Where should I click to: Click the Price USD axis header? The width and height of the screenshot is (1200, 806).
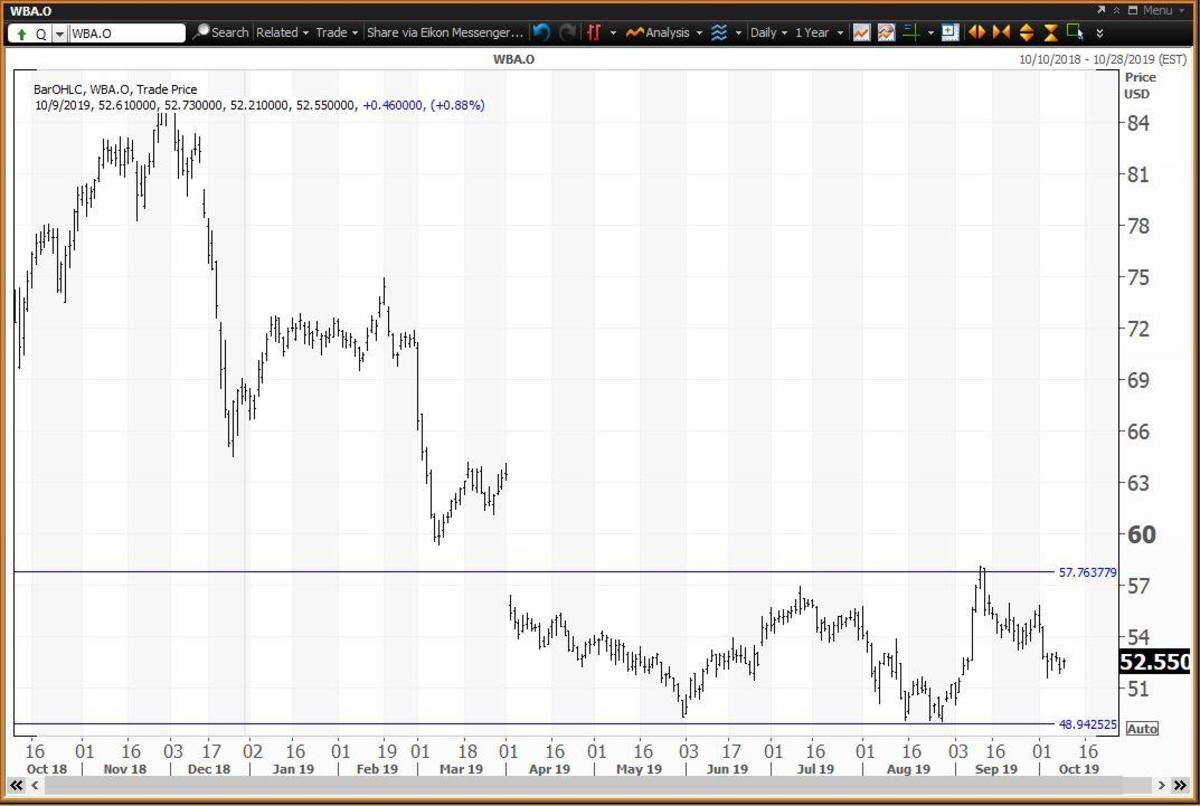[1140, 85]
